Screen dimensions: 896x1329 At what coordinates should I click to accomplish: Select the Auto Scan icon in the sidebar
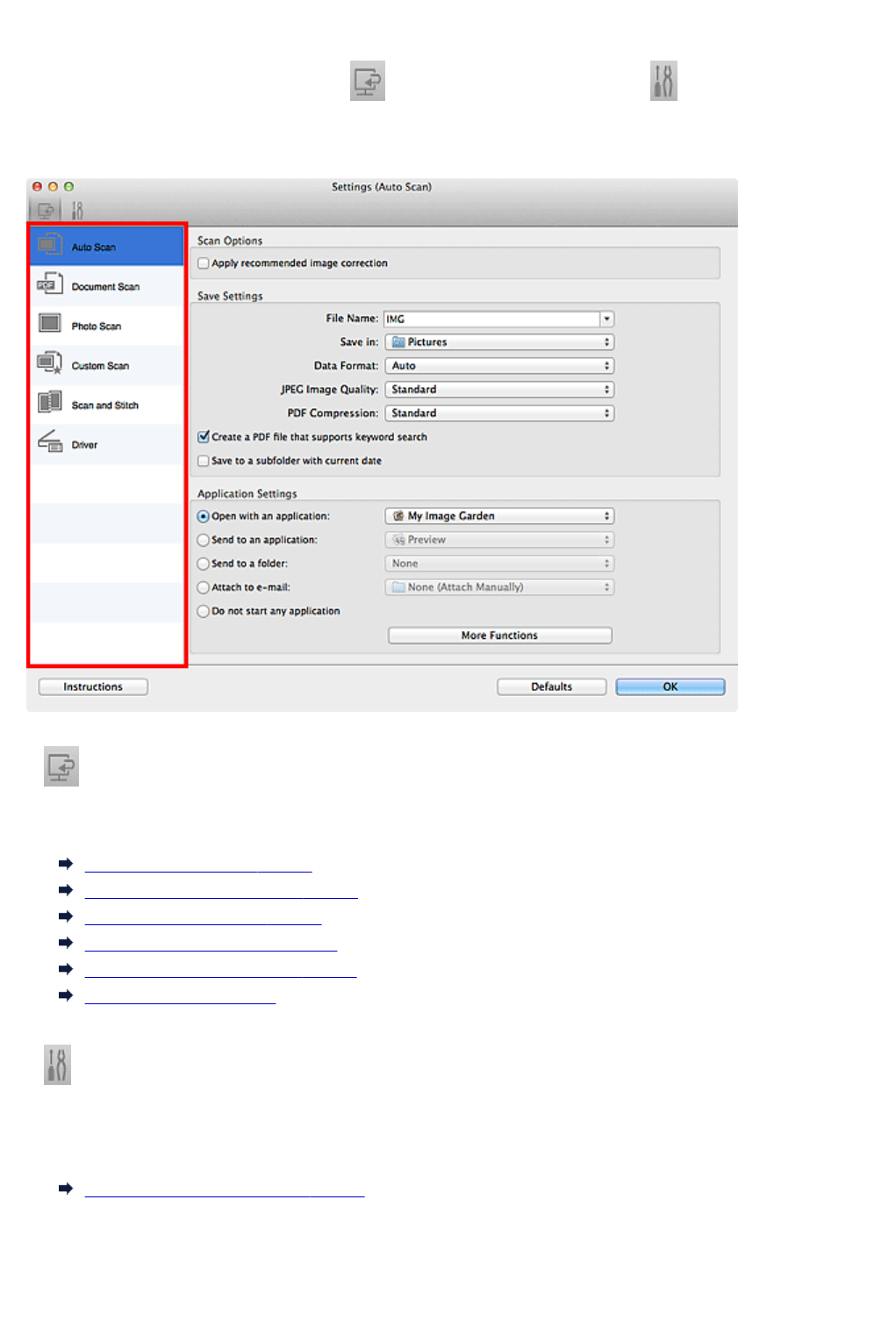coord(49,245)
